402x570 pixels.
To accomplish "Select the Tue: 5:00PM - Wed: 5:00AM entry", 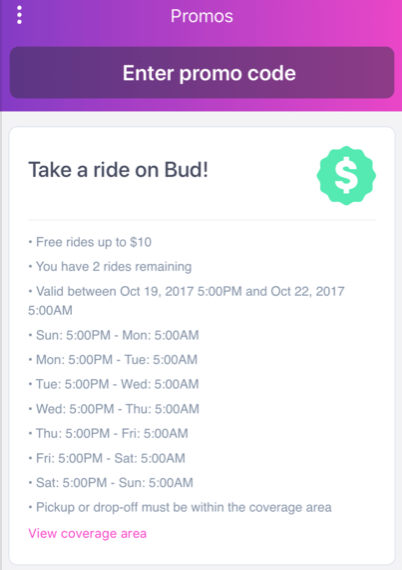I will (113, 384).
